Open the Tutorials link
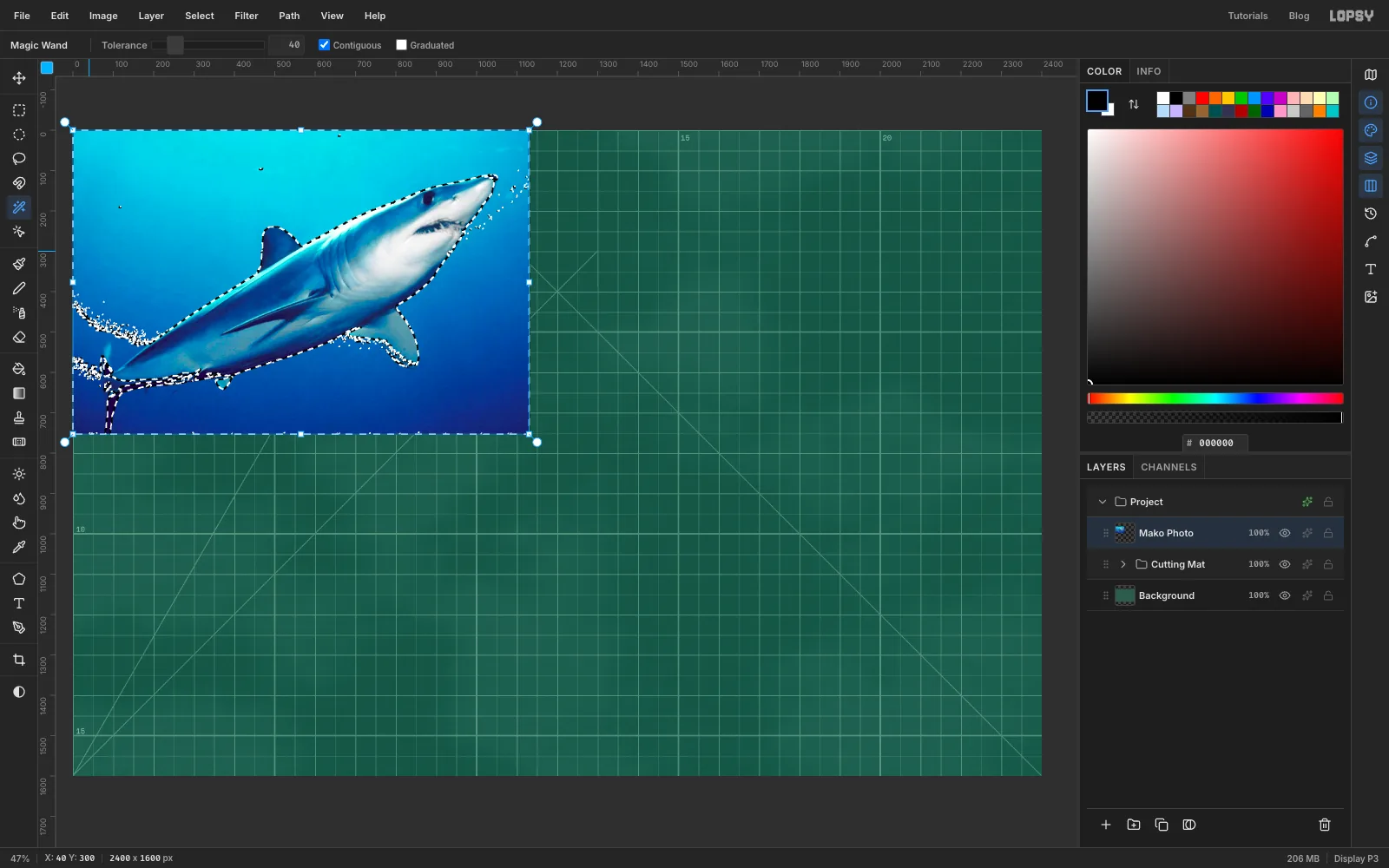This screenshot has width=1389, height=868. pyautogui.click(x=1247, y=16)
